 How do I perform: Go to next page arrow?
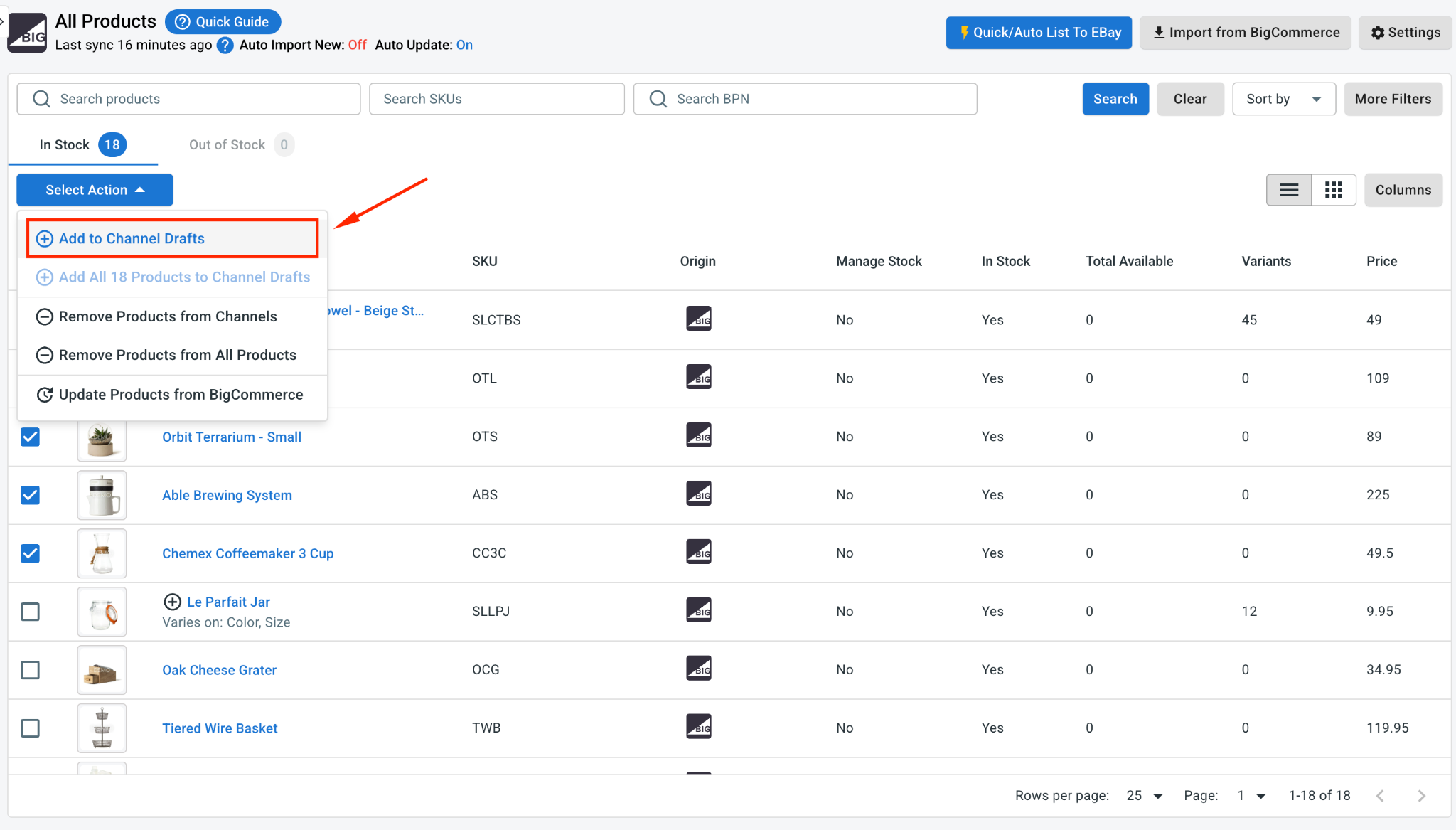(1421, 796)
